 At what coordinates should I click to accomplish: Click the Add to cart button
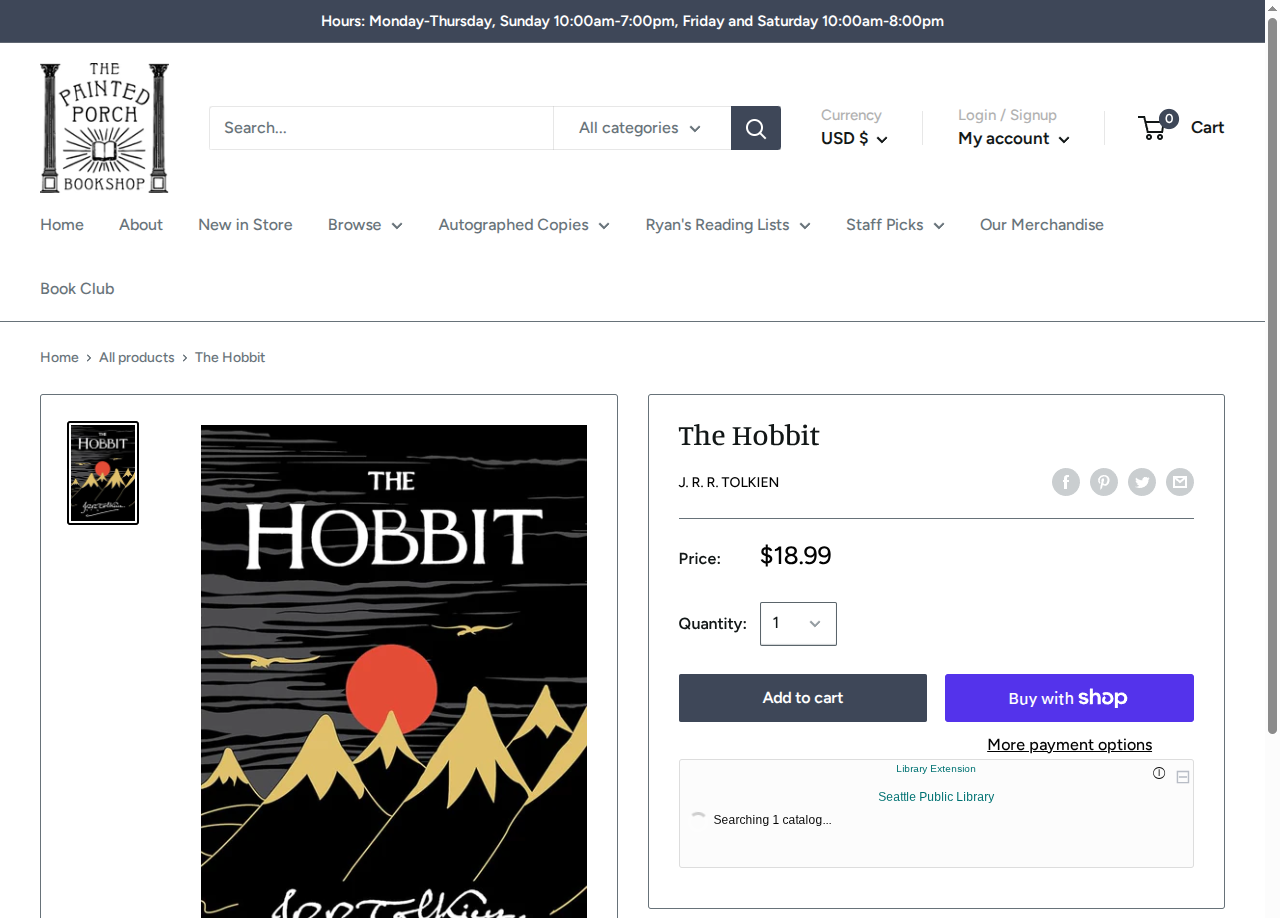803,698
